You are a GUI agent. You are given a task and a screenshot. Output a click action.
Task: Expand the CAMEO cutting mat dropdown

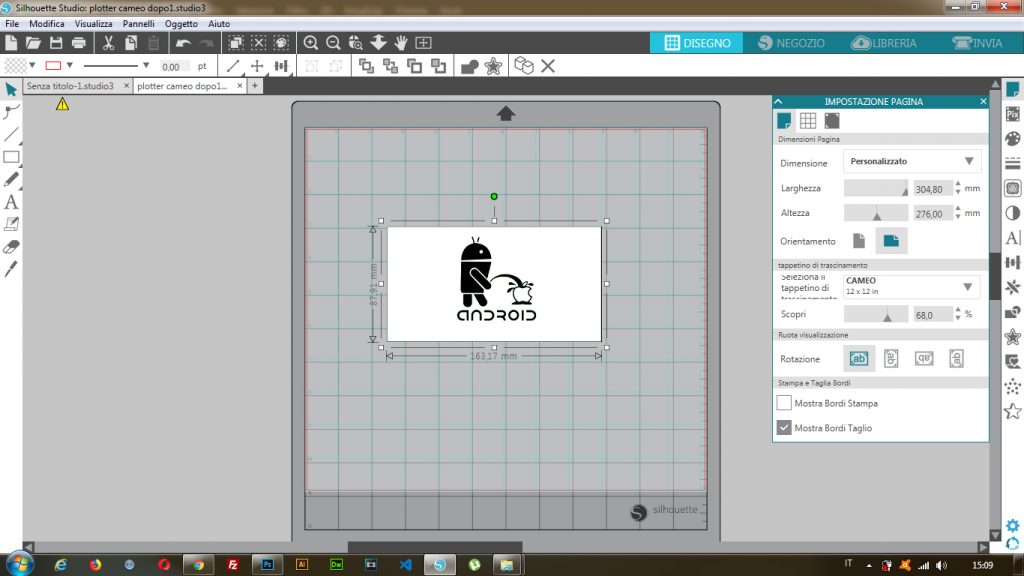pyautogui.click(x=912, y=287)
